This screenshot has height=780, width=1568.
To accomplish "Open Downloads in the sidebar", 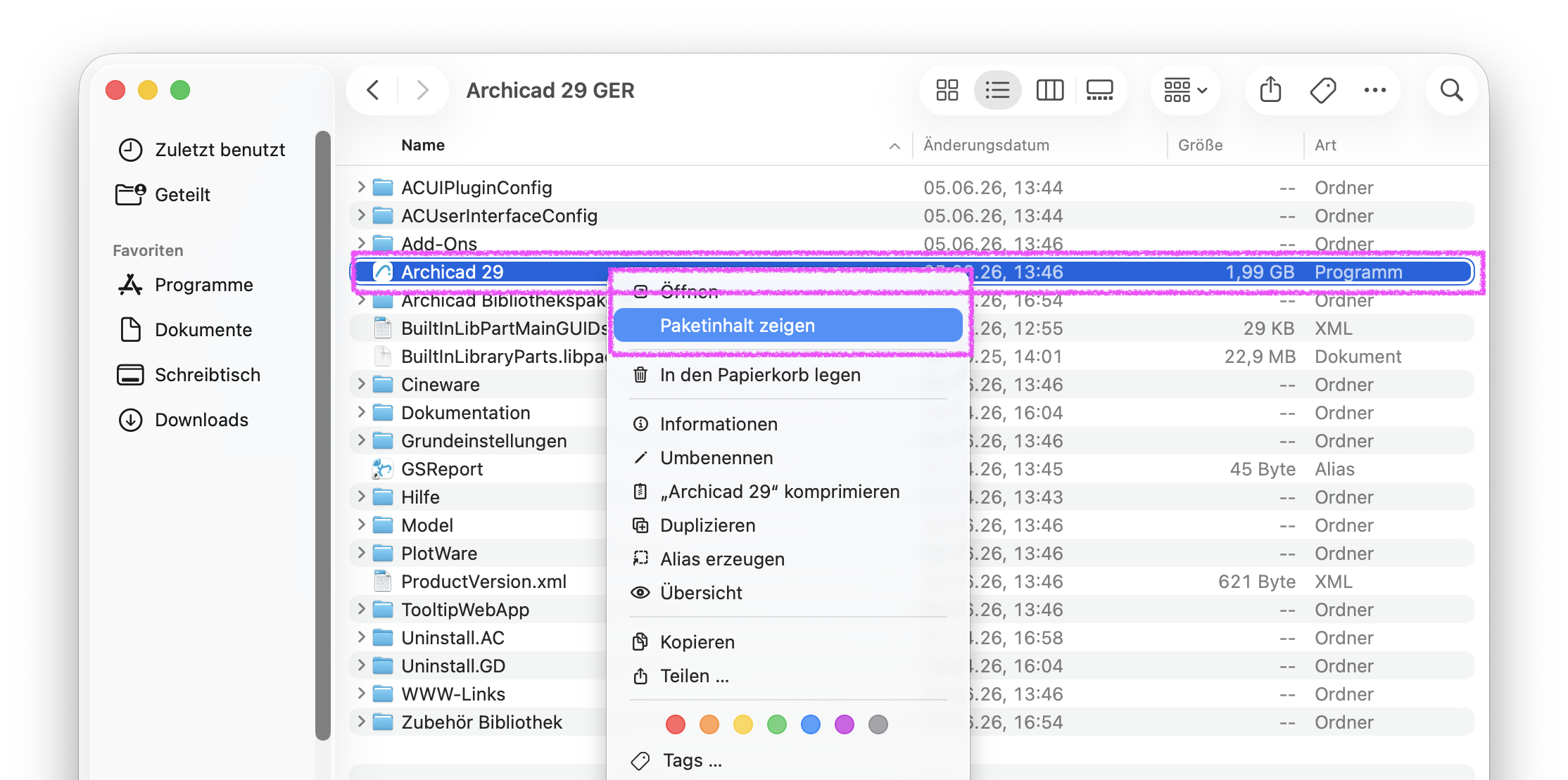I will click(x=183, y=420).
